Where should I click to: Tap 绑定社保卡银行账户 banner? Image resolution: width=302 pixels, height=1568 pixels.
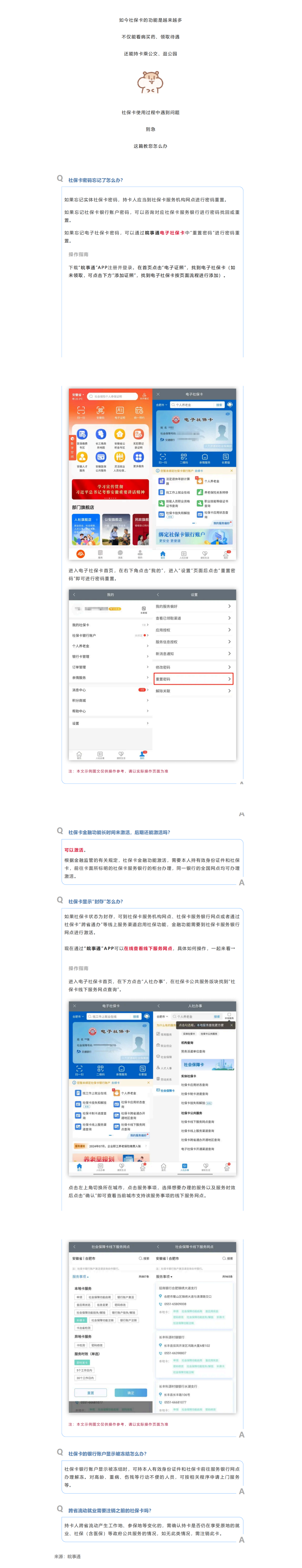194,537
